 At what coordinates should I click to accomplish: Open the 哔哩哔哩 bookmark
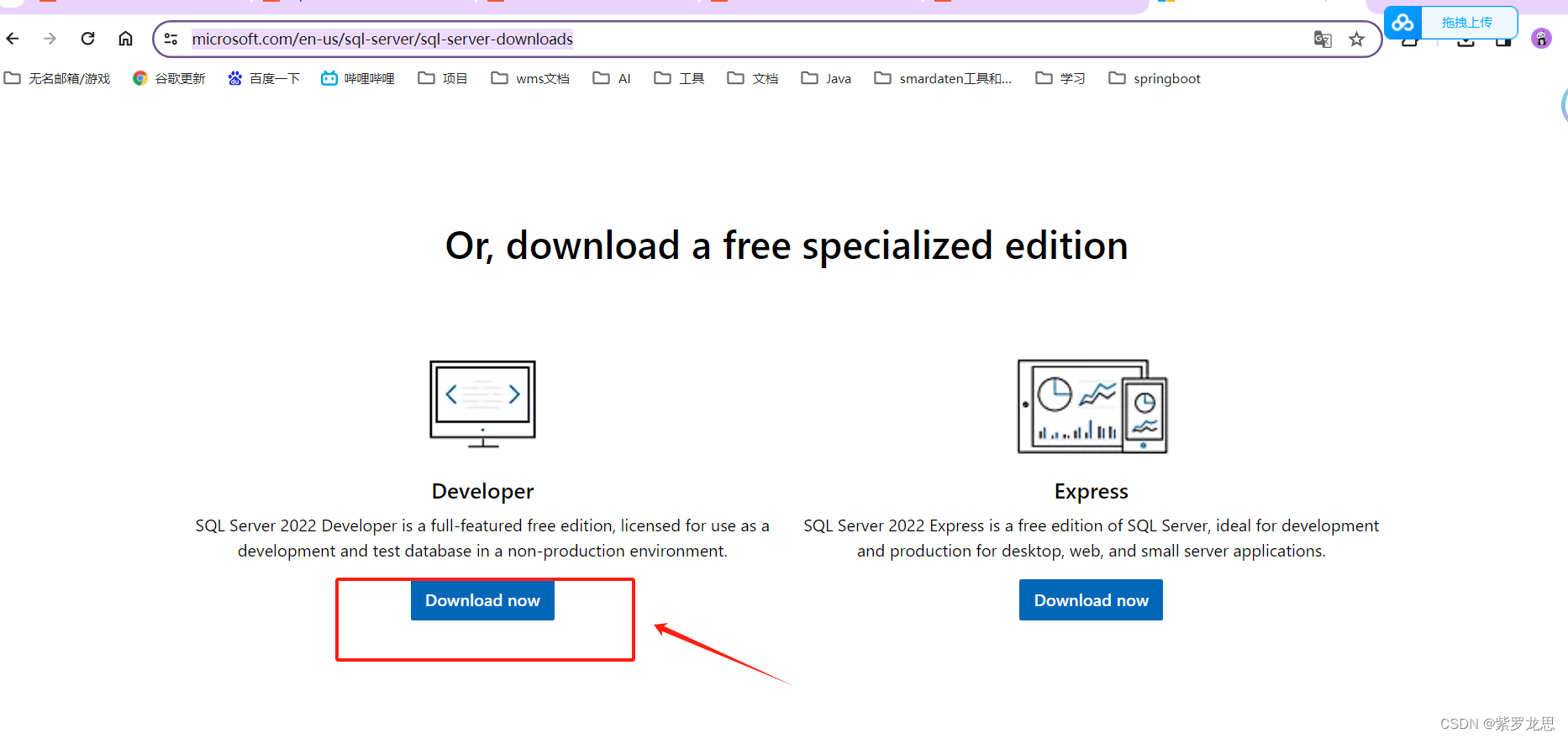(358, 78)
